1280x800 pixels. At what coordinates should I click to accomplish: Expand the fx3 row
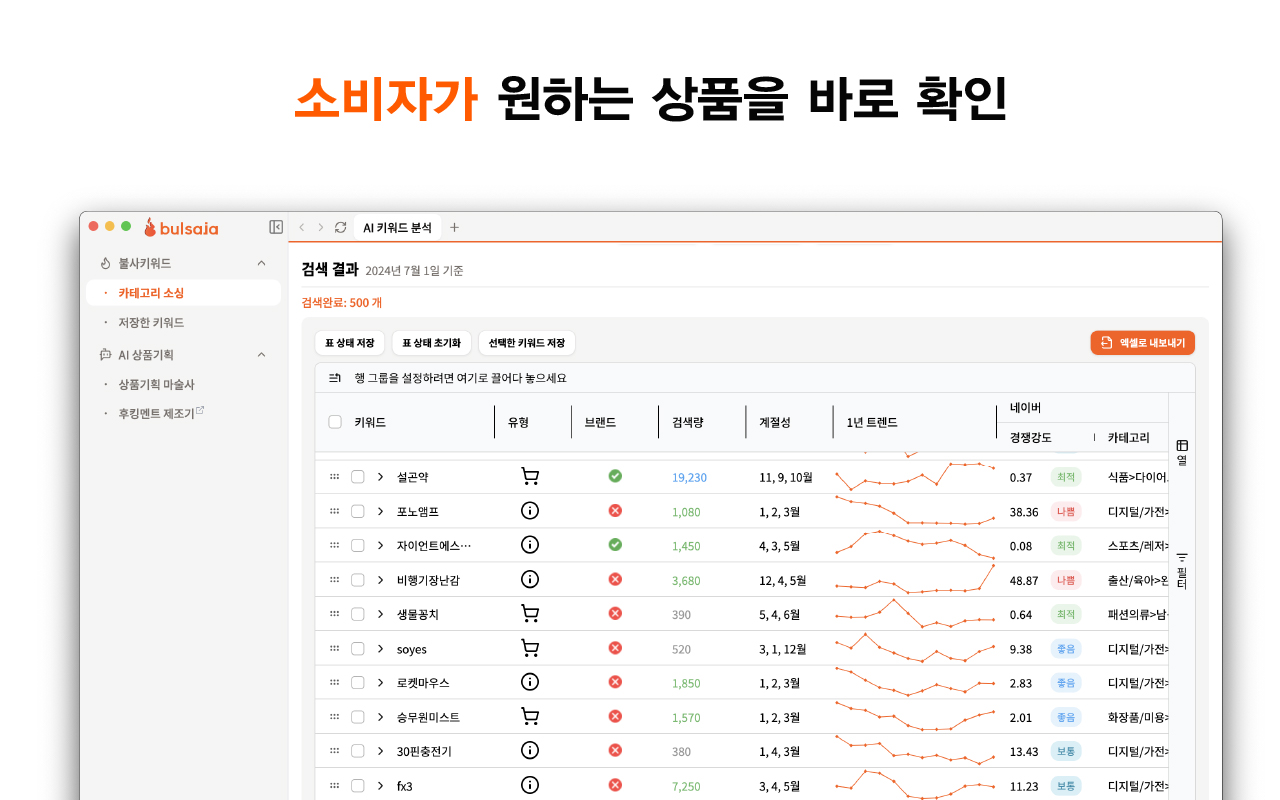click(381, 785)
